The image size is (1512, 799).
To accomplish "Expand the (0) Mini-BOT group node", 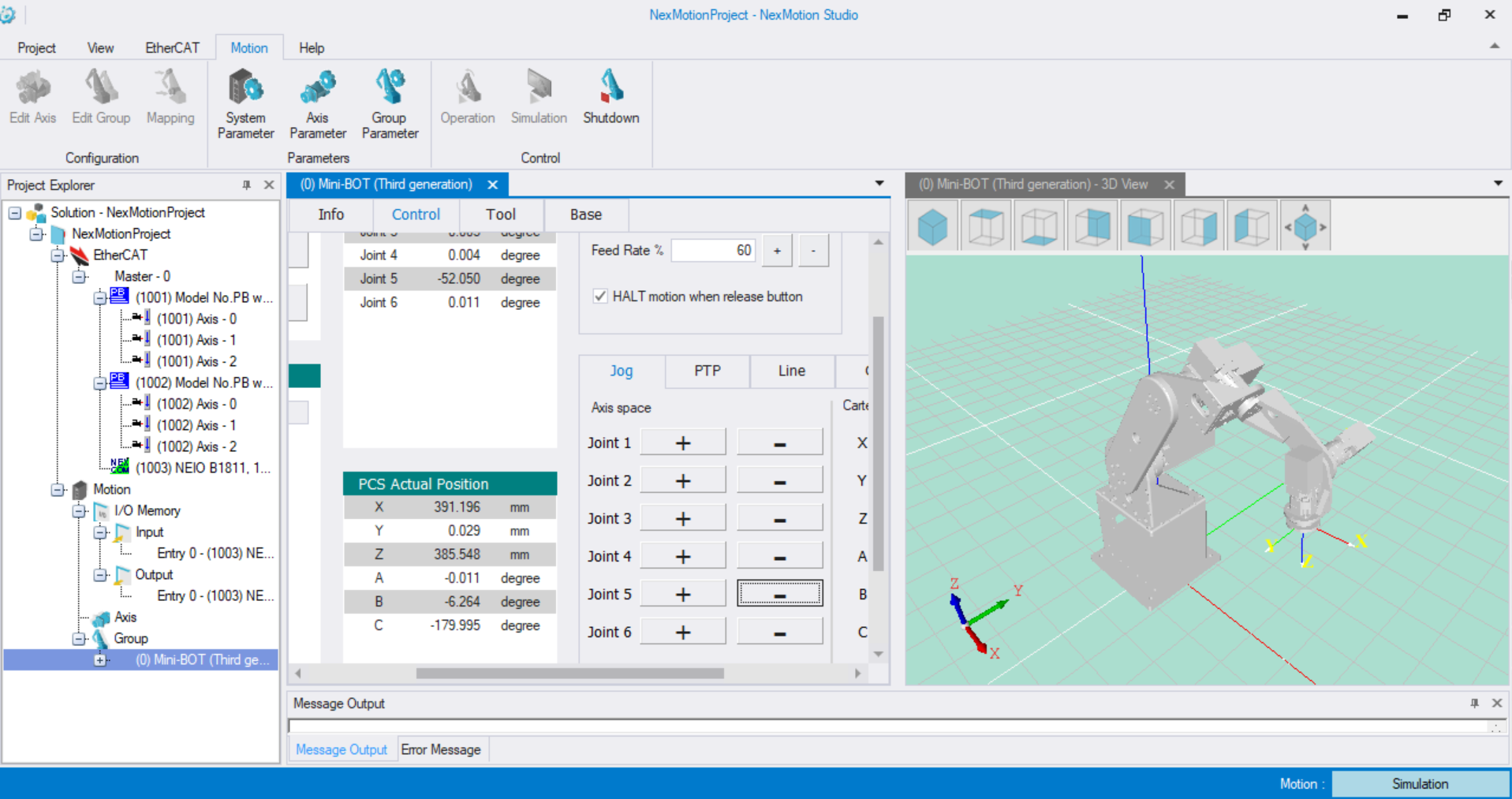I will (100, 660).
